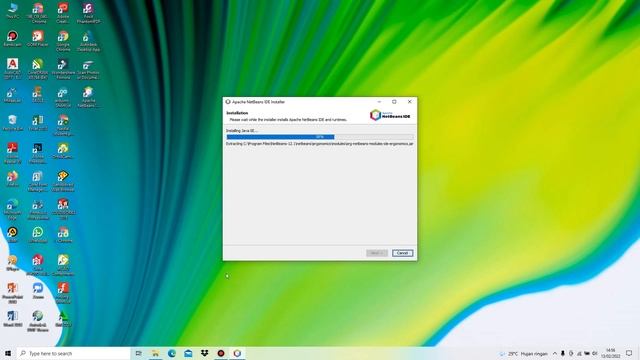The image size is (640, 360).
Task: Open Mail app from taskbar
Action: point(188,353)
